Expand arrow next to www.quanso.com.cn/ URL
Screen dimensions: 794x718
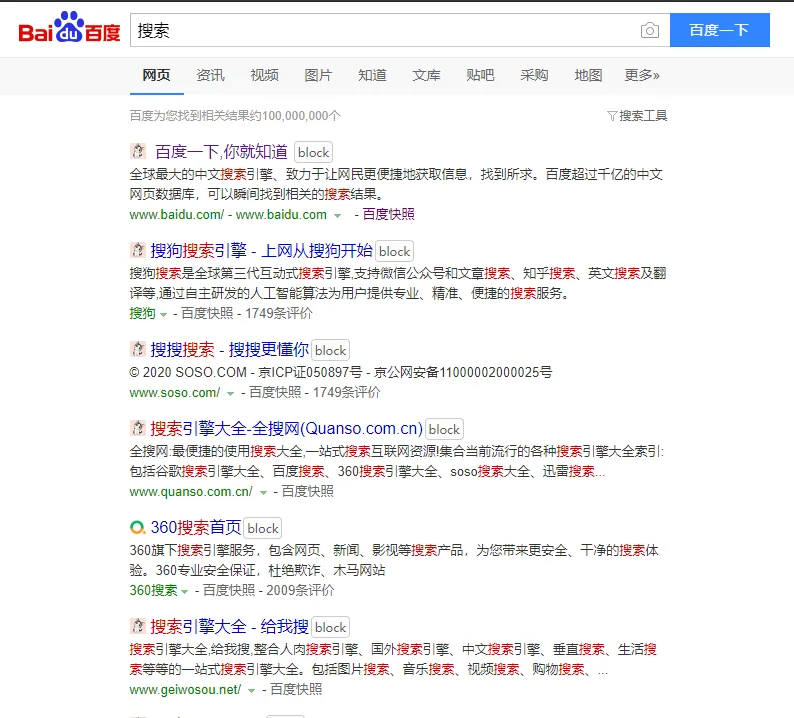coord(263,492)
